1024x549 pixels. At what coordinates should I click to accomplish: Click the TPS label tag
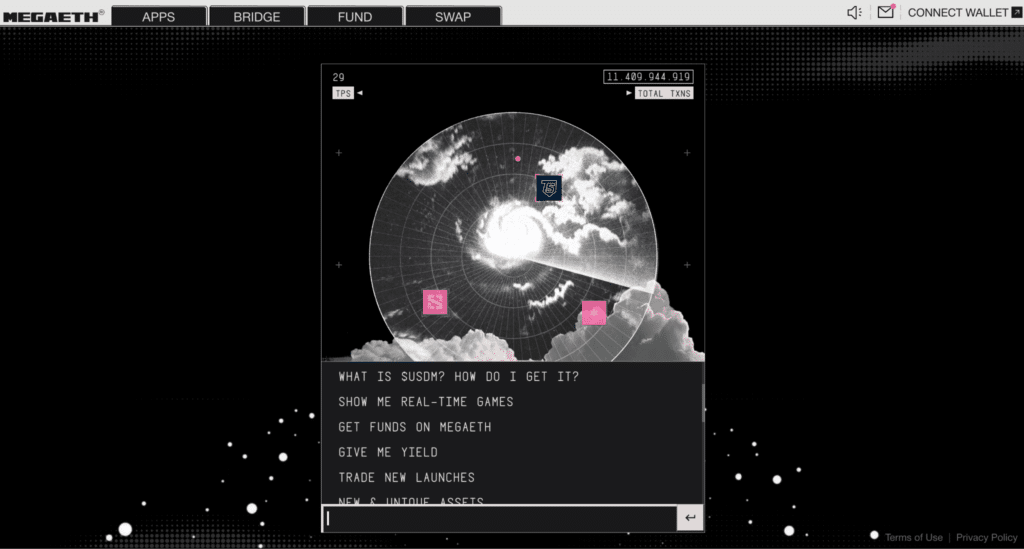click(x=343, y=93)
